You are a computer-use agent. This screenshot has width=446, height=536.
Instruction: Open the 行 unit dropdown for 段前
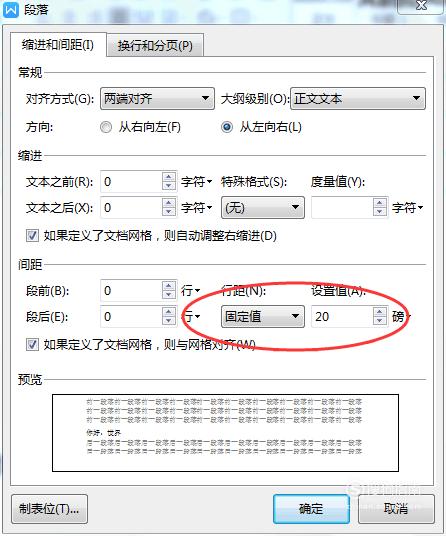pyautogui.click(x=190, y=291)
